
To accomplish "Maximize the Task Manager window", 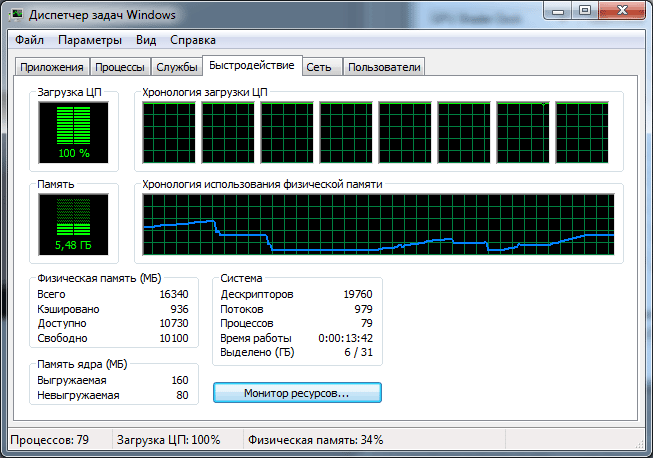I will coord(585,11).
